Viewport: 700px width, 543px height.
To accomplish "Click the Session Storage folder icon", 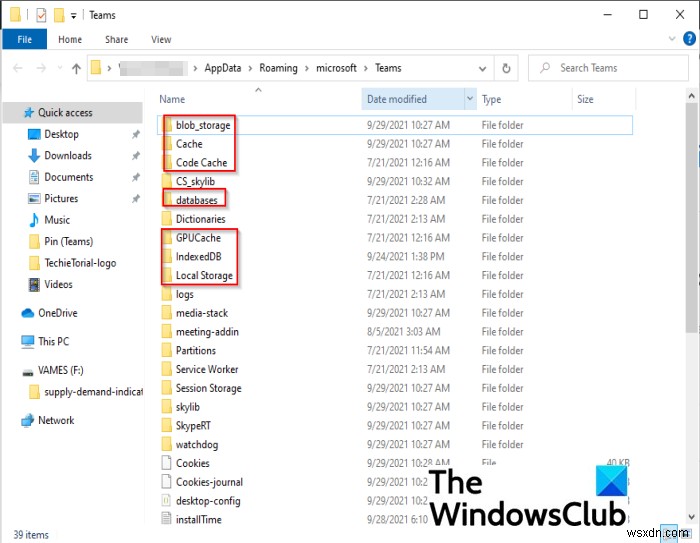I will pyautogui.click(x=167, y=388).
